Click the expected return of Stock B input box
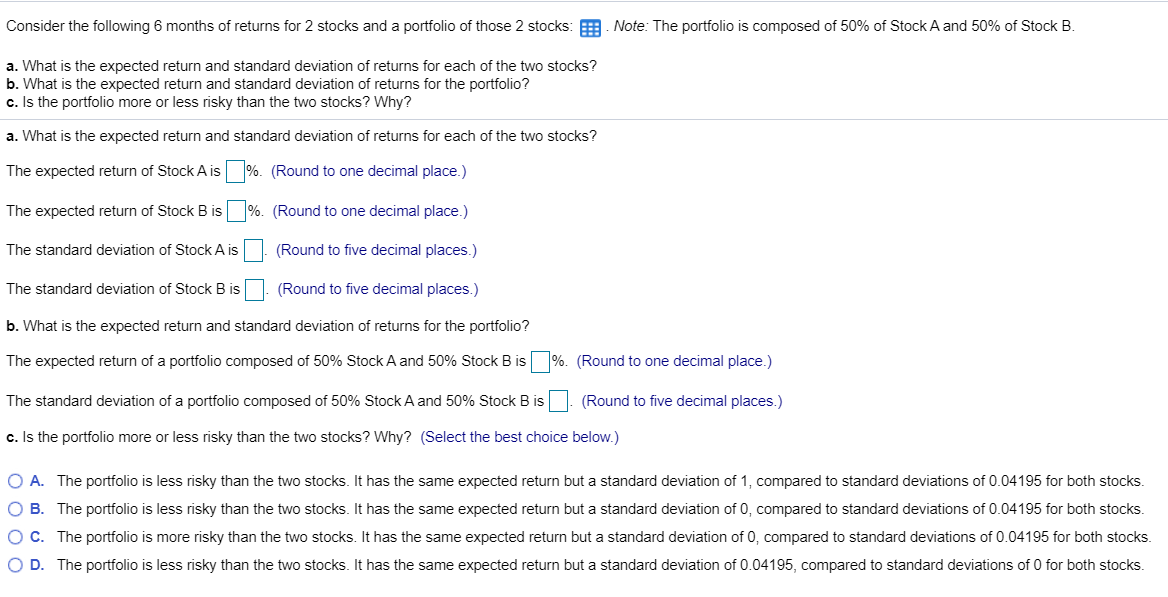 coord(234,210)
